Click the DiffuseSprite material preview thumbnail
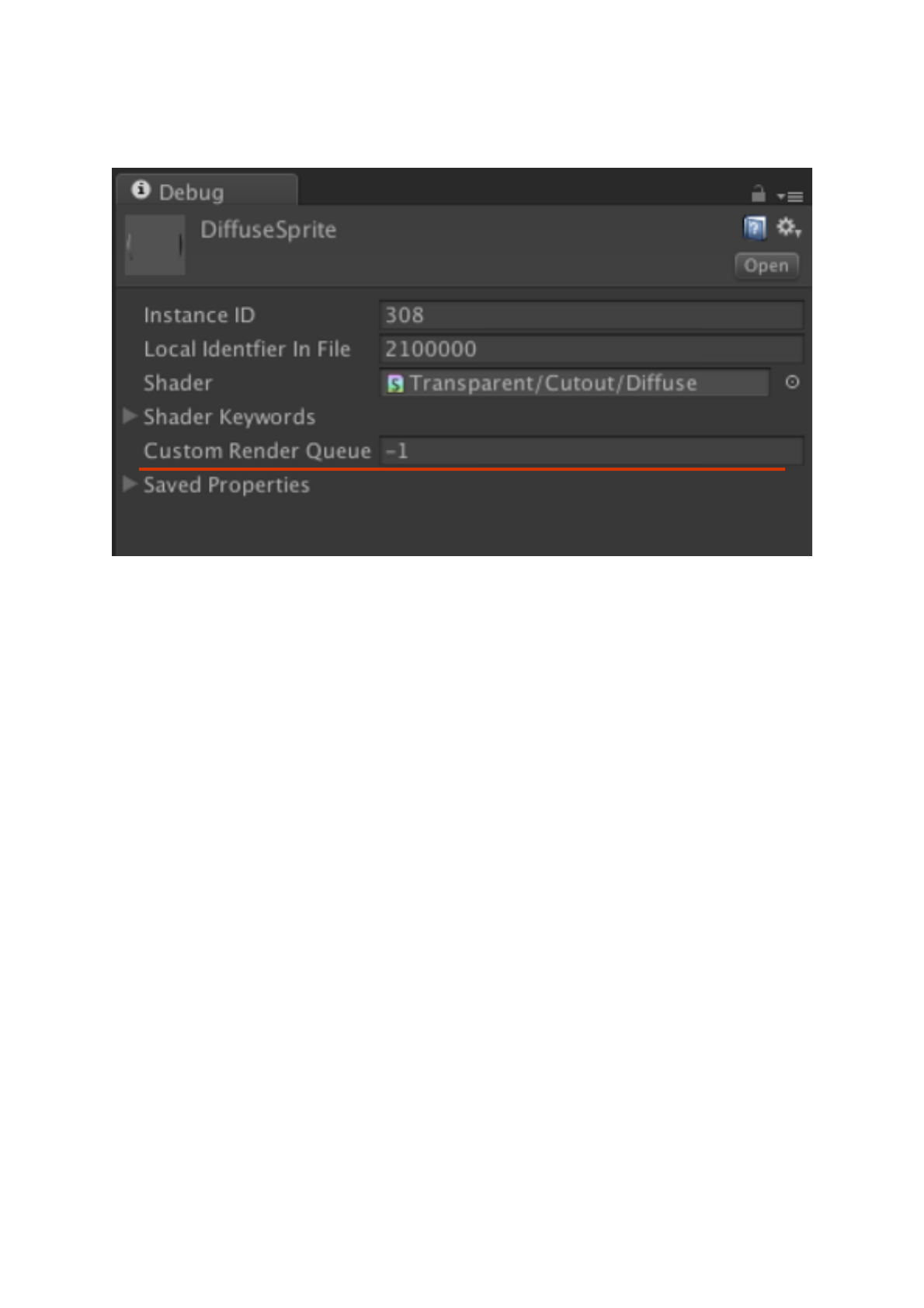Screen dimensions: 924x1308 pos(155,245)
